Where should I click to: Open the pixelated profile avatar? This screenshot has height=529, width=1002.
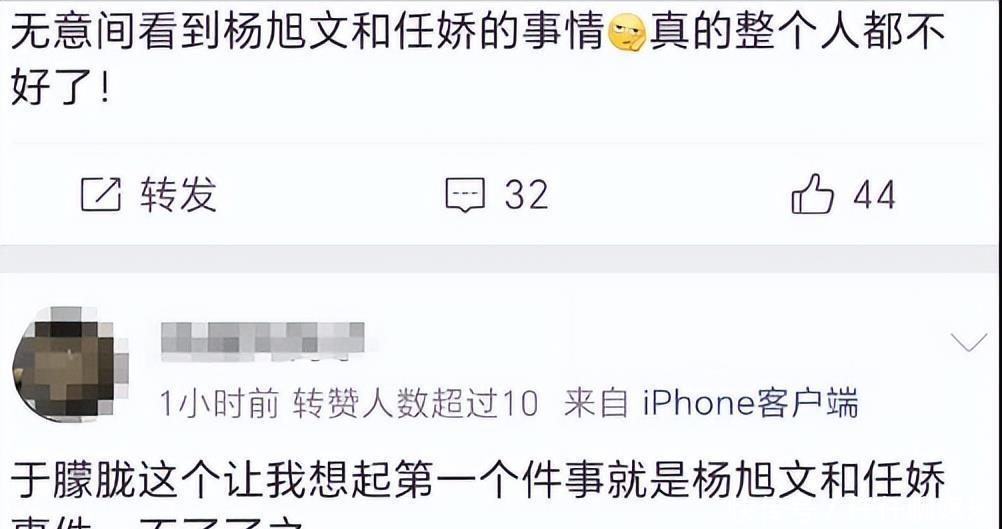(x=69, y=365)
